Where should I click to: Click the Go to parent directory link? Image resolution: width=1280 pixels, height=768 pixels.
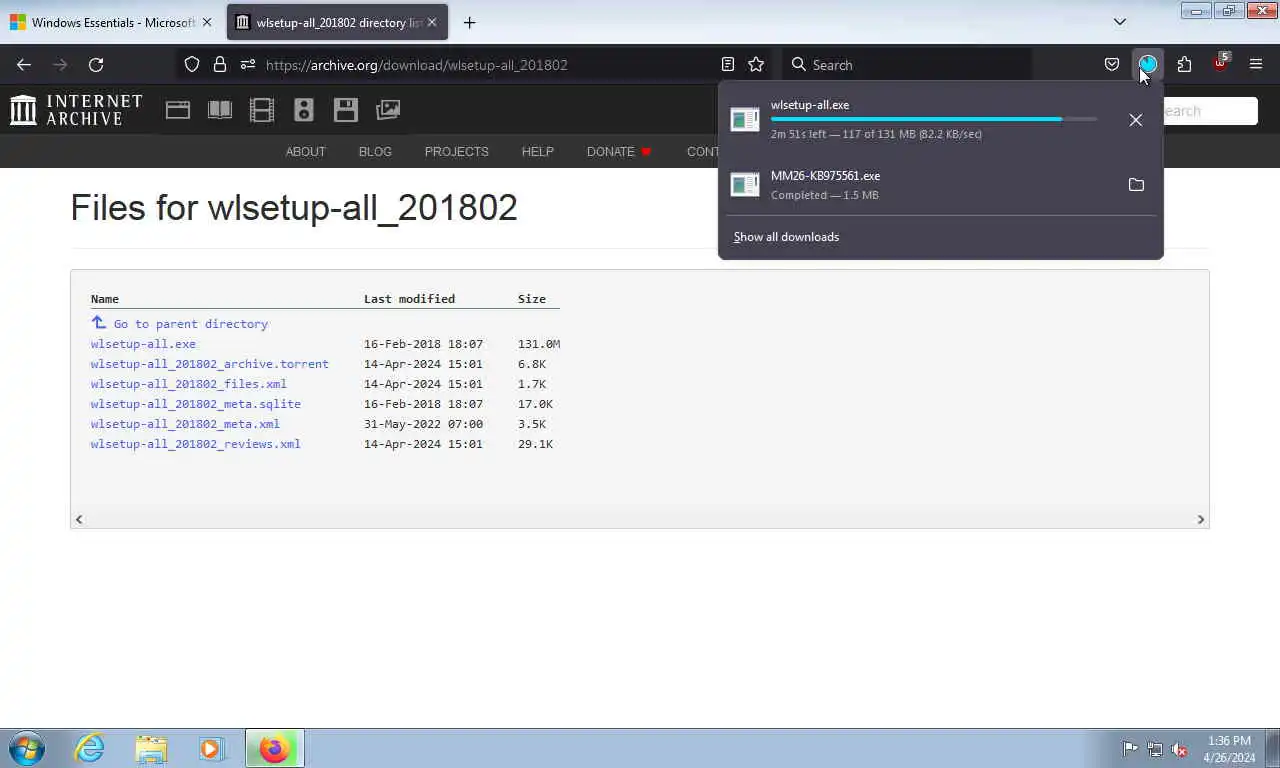[x=190, y=324]
